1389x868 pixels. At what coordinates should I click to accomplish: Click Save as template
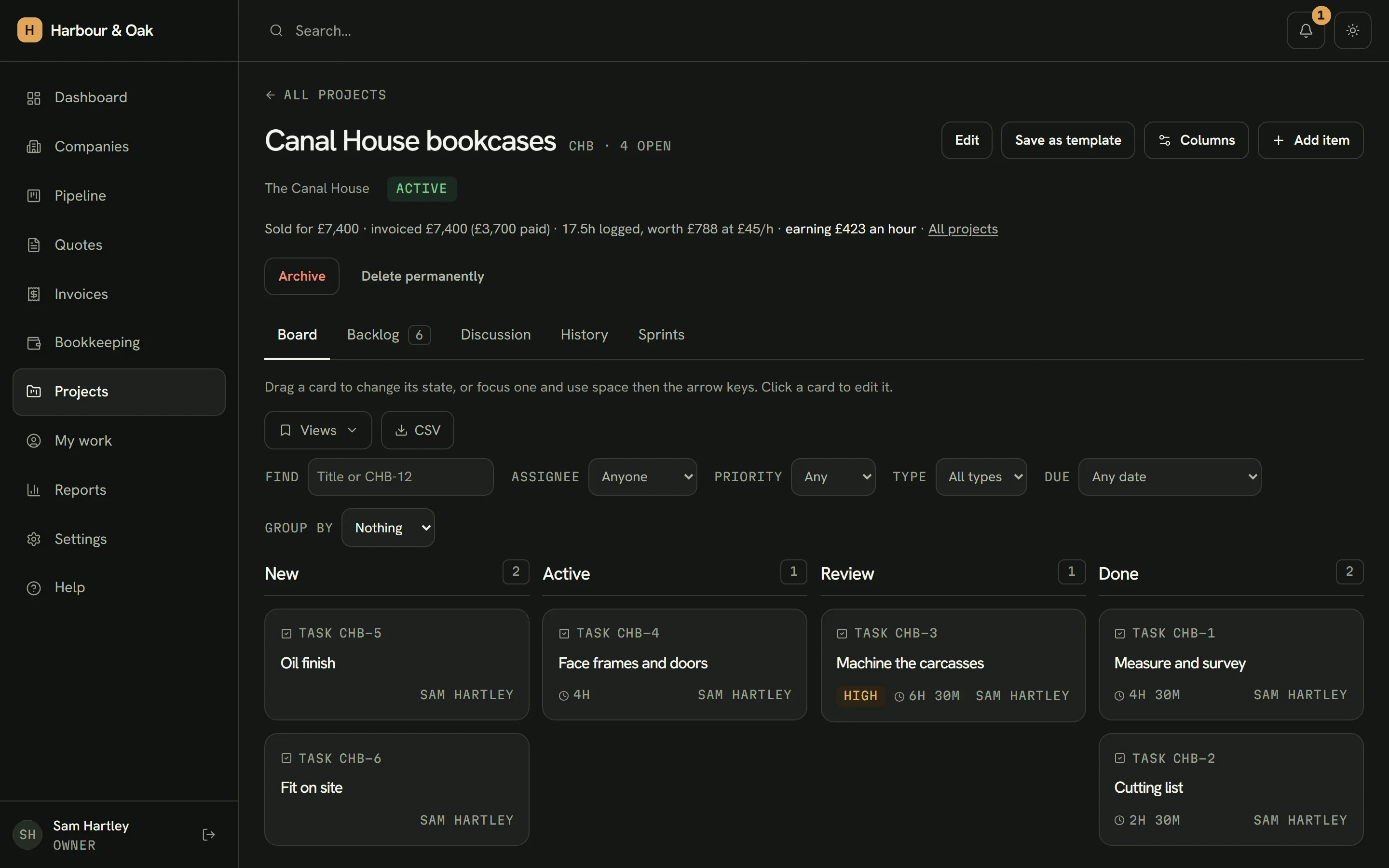point(1068,140)
